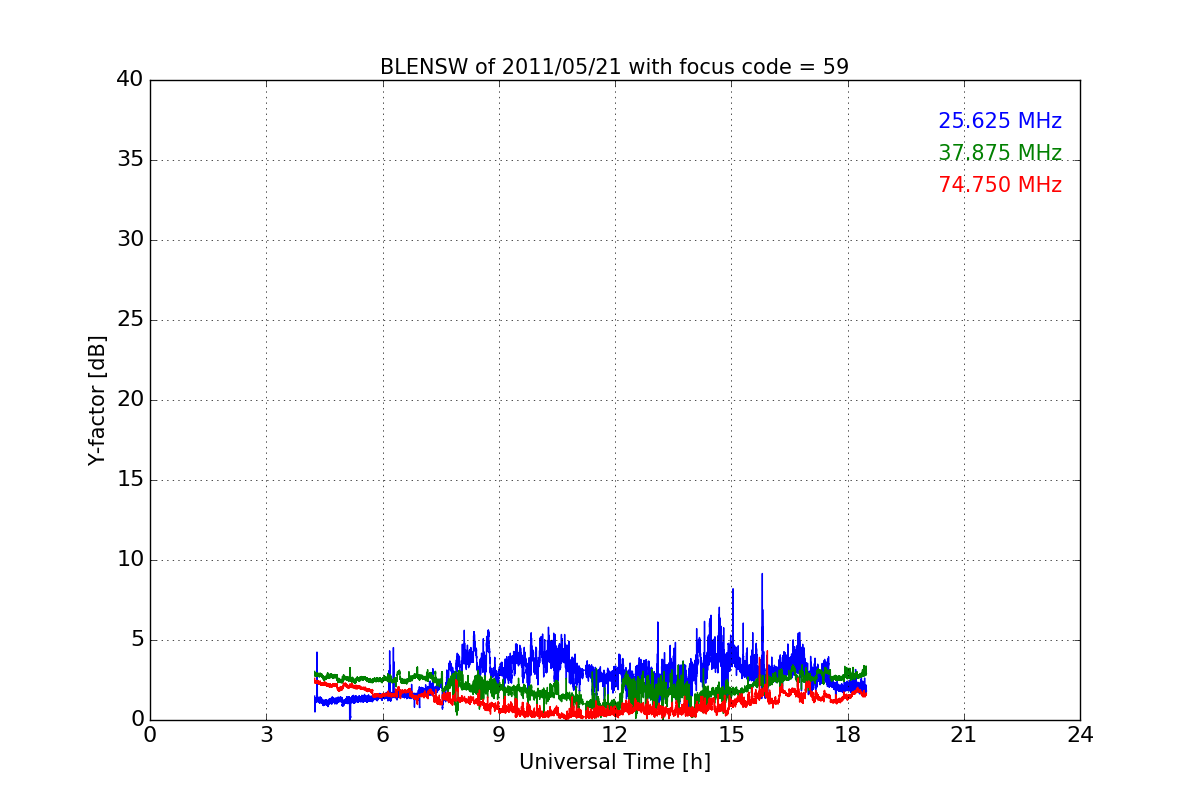Select the red 74.750 MHz legend label

(1000, 185)
